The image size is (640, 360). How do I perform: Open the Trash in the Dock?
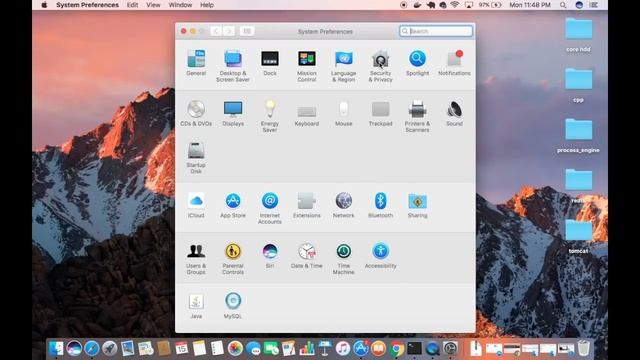pyautogui.click(x=584, y=348)
